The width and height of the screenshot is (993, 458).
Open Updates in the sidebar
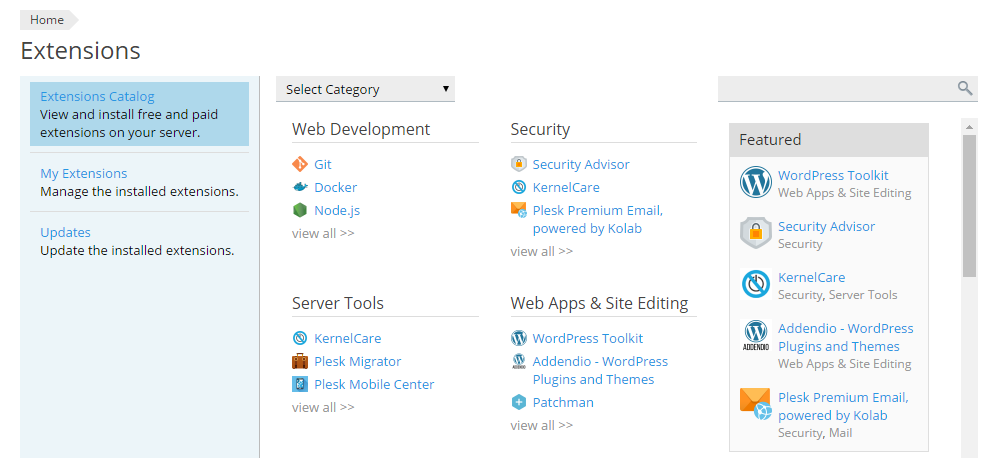(65, 232)
